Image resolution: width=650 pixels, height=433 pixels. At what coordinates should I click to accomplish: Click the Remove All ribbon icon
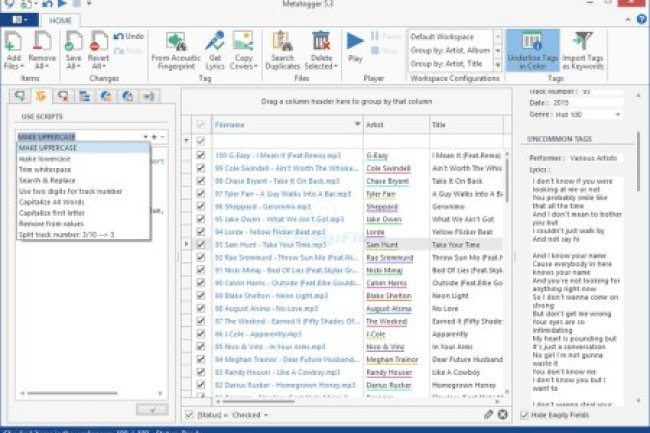42,41
